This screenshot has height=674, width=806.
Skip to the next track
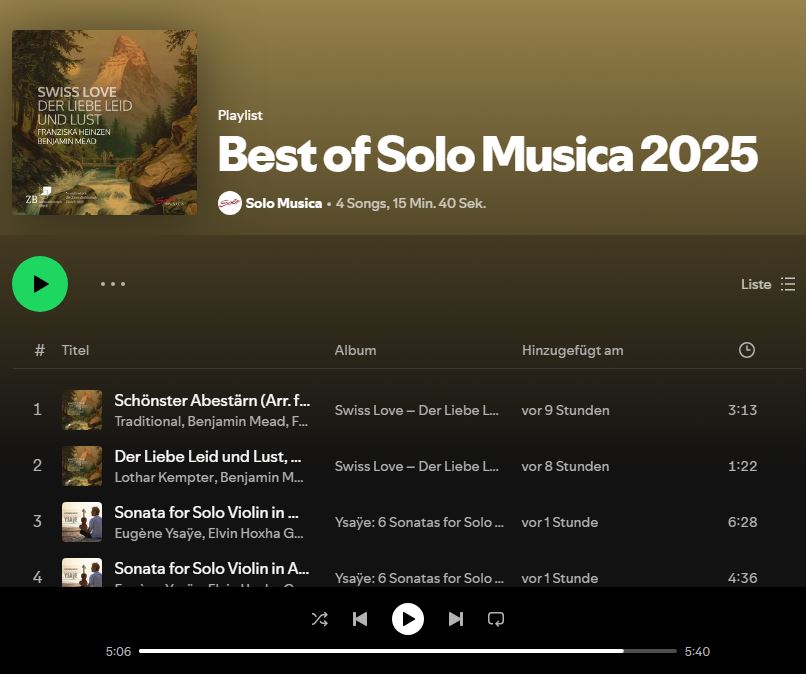click(456, 619)
